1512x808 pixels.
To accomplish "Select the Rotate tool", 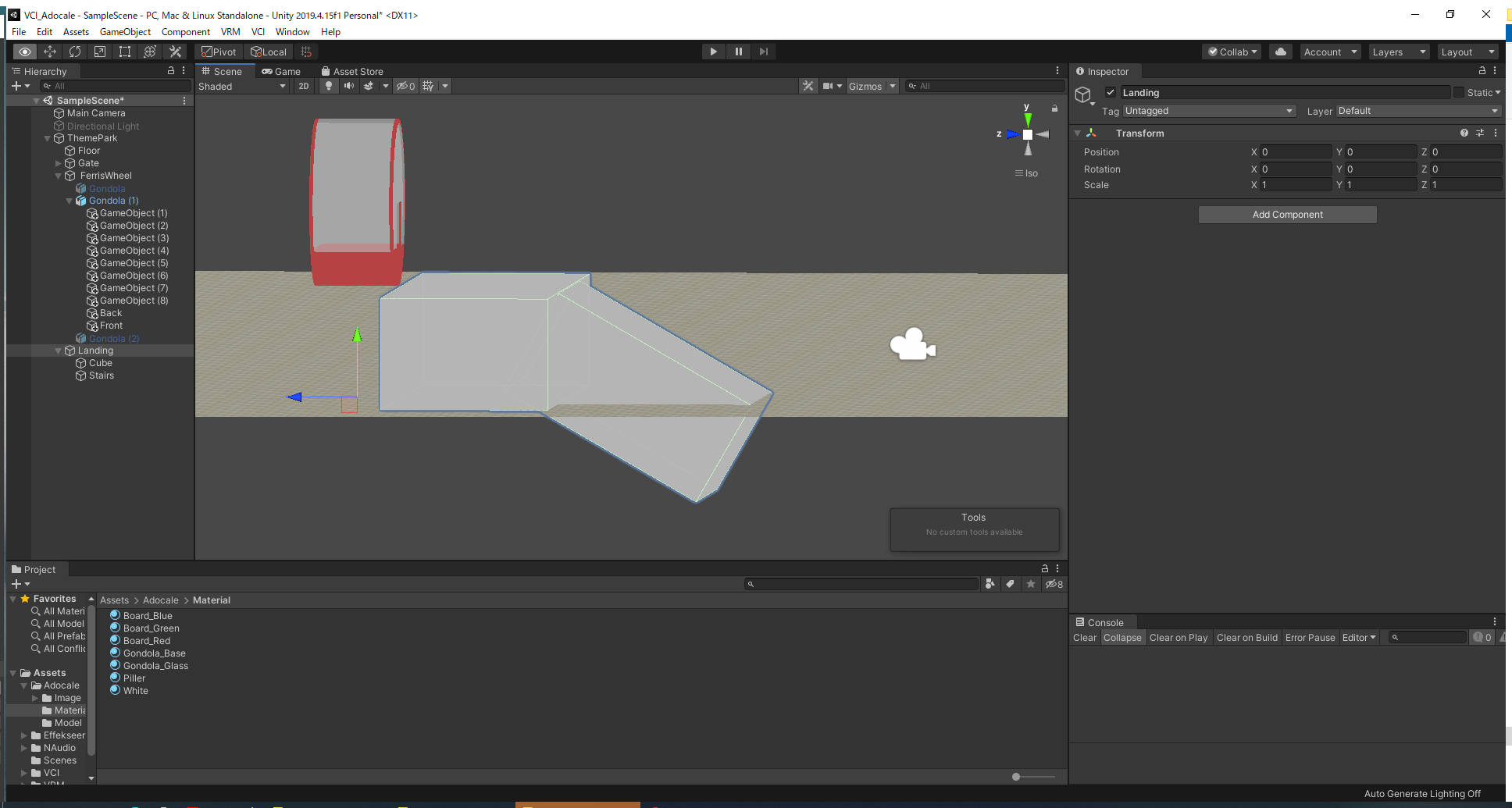I will (75, 52).
